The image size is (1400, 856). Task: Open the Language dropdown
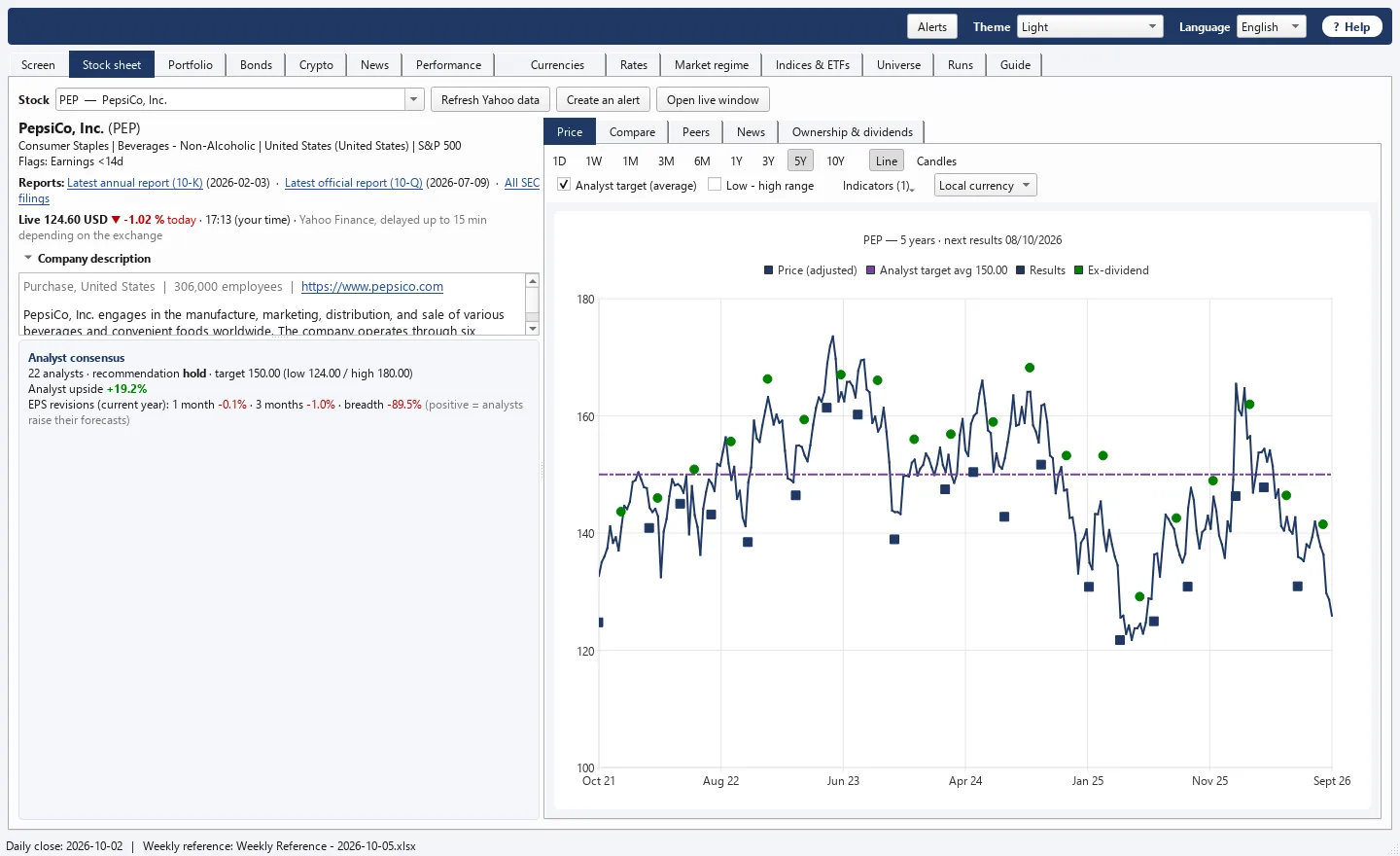[x=1271, y=27]
